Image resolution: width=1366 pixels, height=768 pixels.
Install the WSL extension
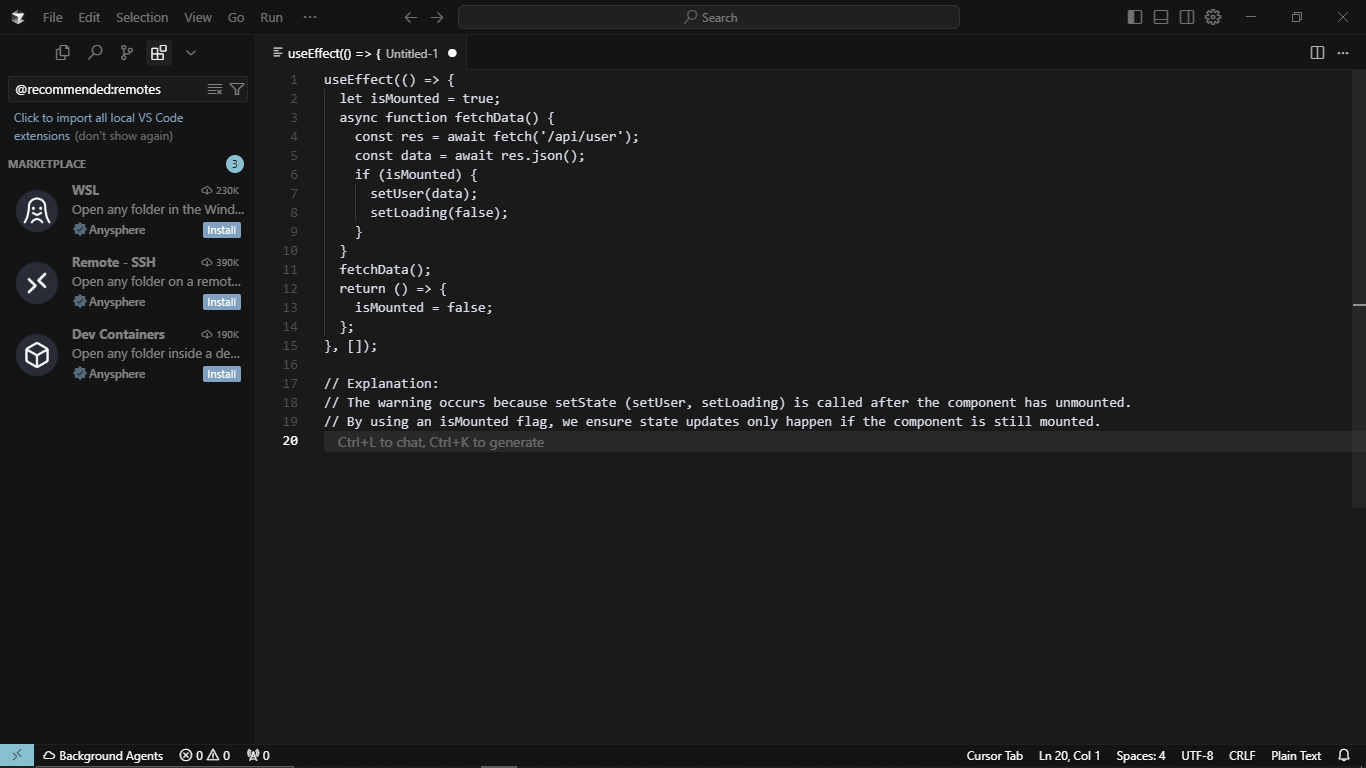[221, 230]
